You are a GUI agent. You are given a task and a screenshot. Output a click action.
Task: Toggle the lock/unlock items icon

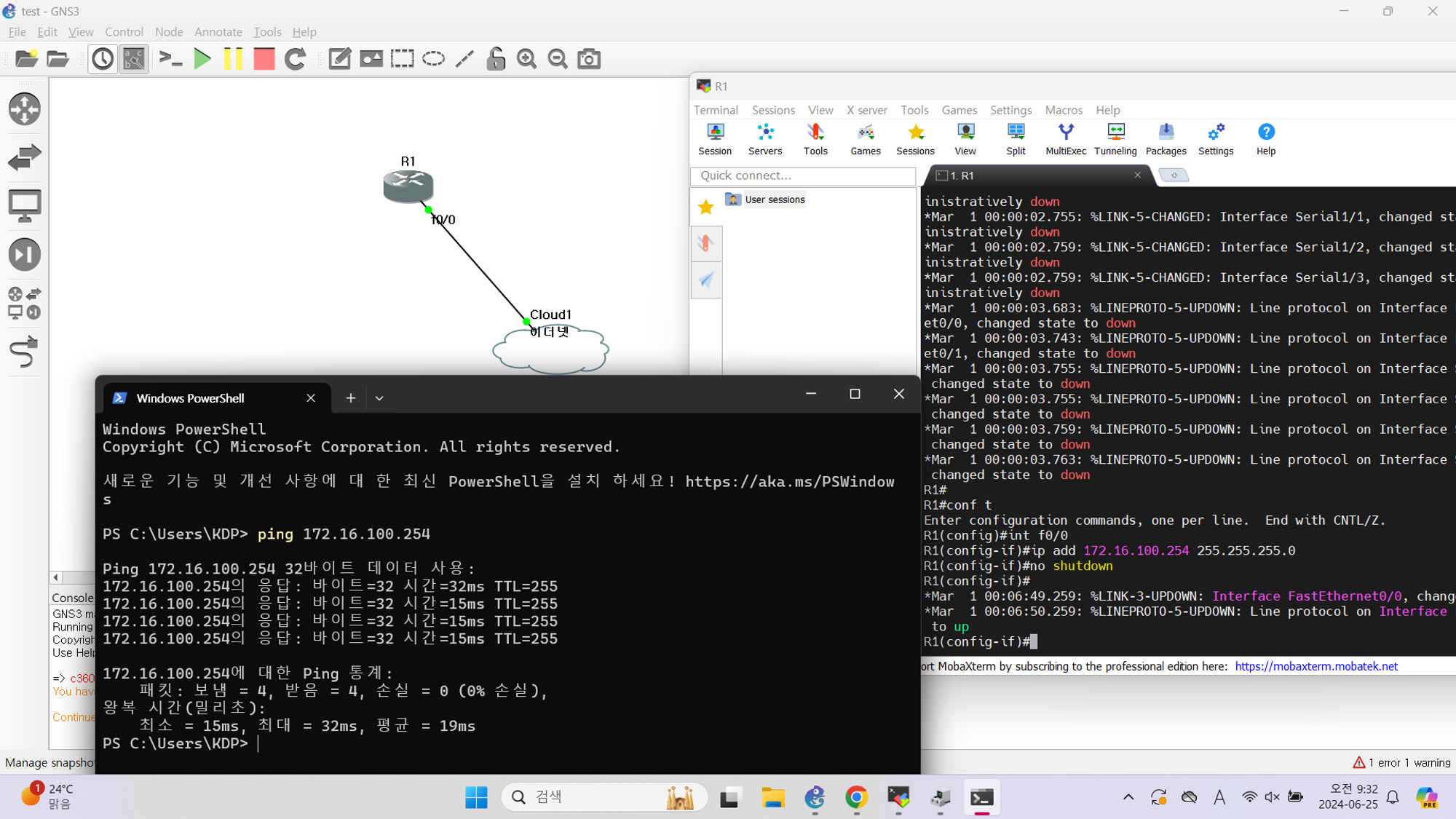[496, 59]
